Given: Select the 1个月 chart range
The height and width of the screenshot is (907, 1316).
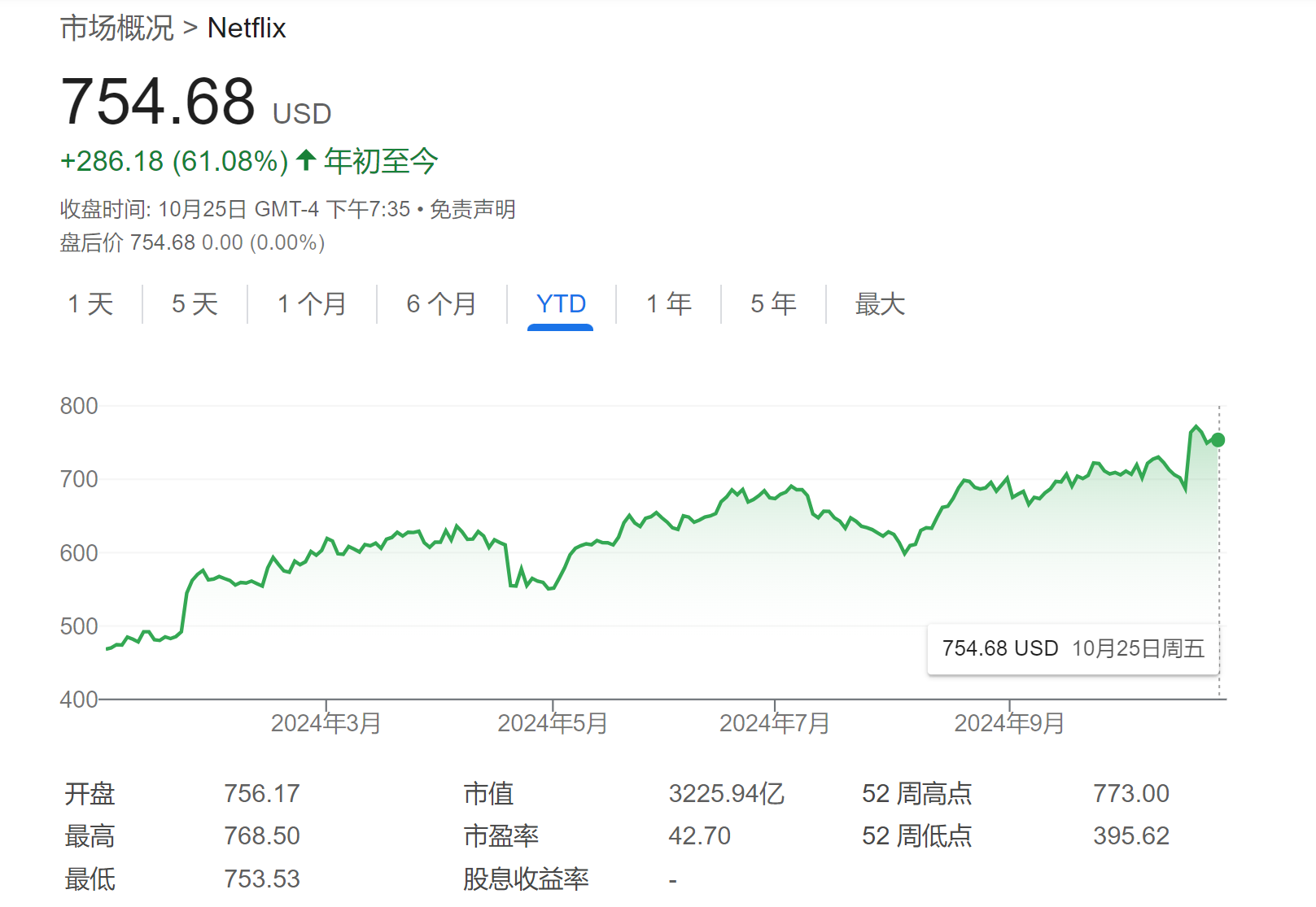Looking at the screenshot, I should tap(312, 304).
